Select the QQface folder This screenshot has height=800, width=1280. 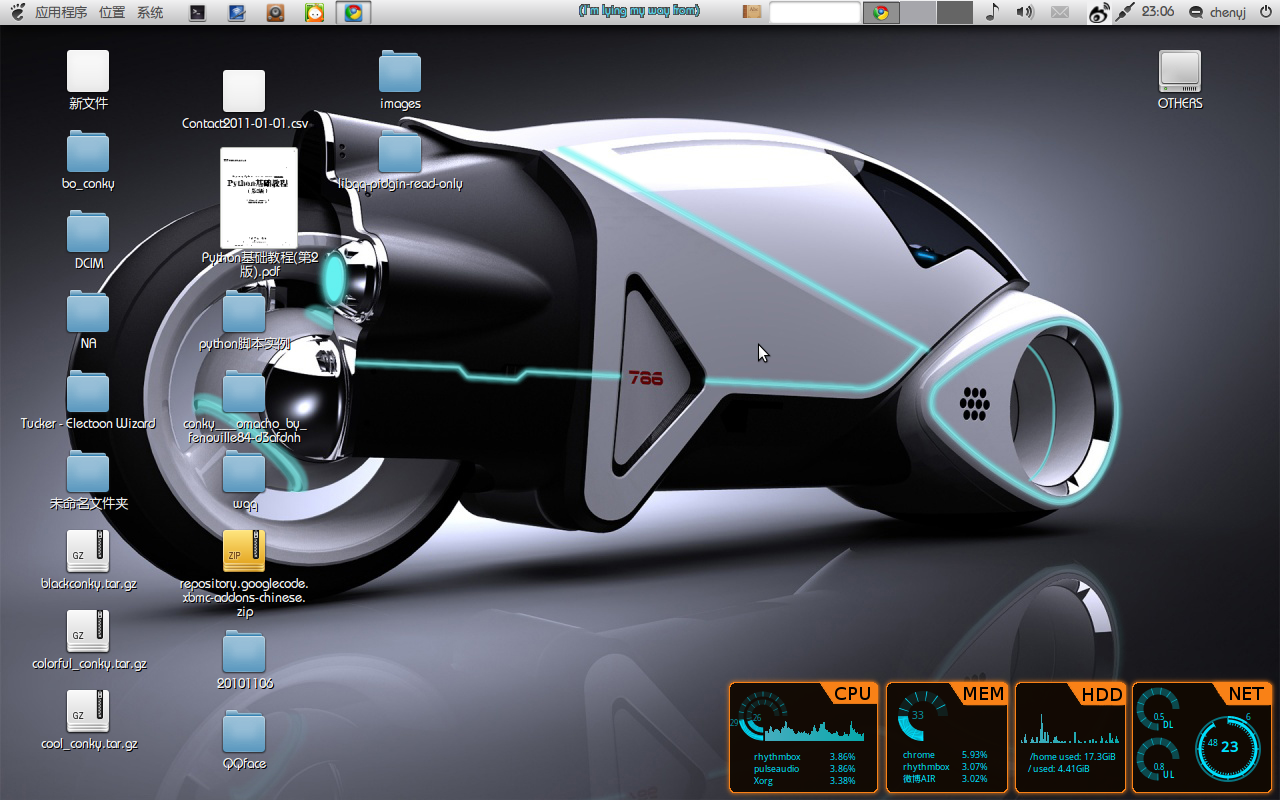click(x=244, y=740)
